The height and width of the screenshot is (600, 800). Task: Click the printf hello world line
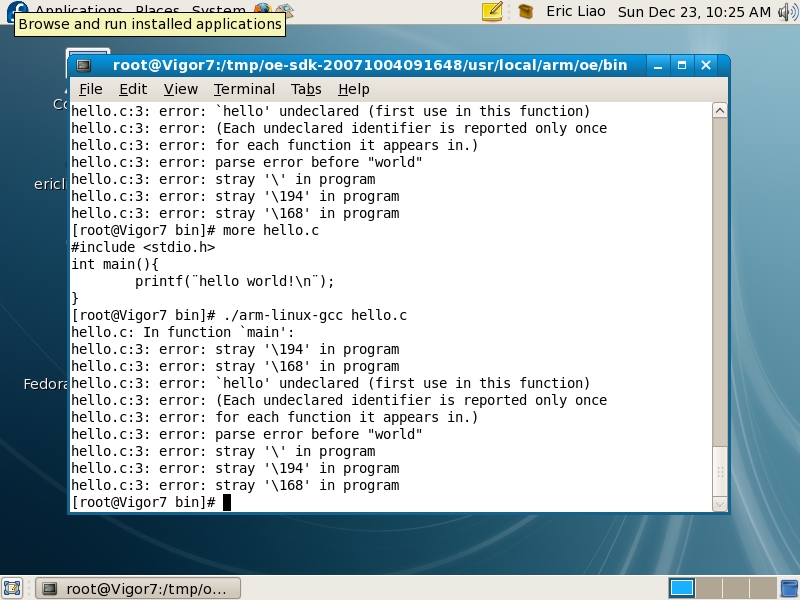[x=235, y=281]
